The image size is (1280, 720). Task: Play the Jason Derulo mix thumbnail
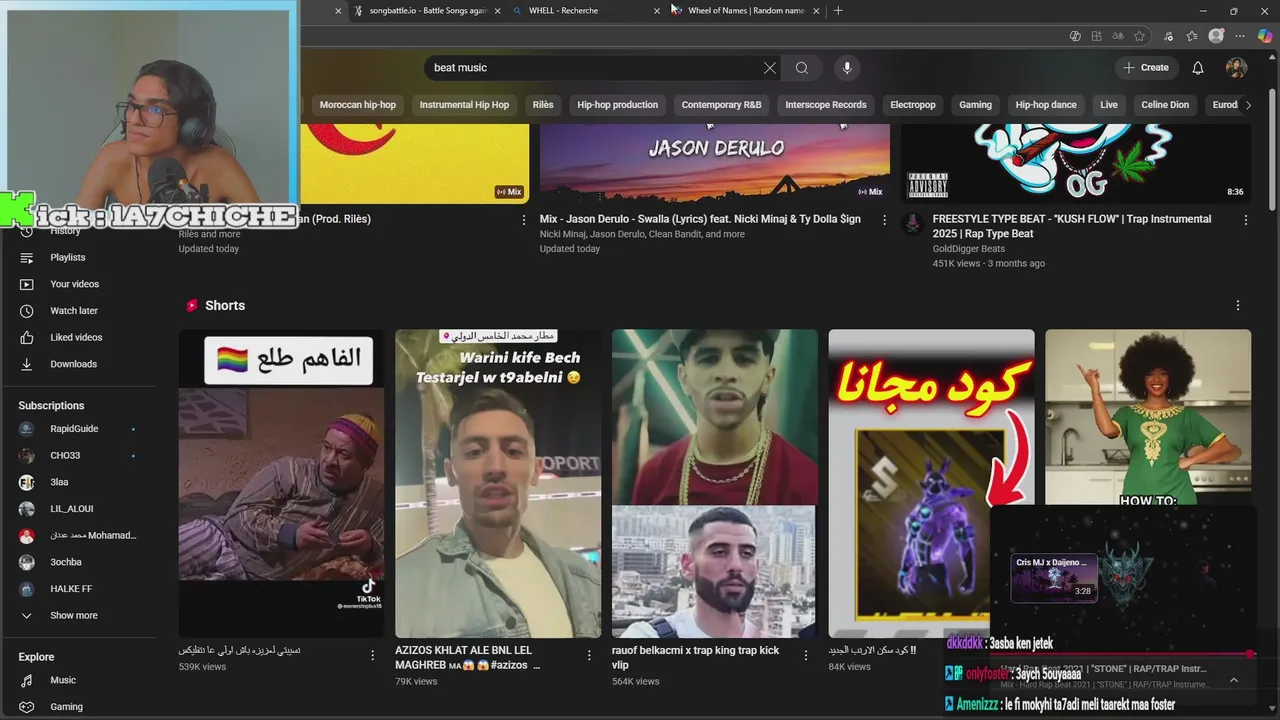714,163
